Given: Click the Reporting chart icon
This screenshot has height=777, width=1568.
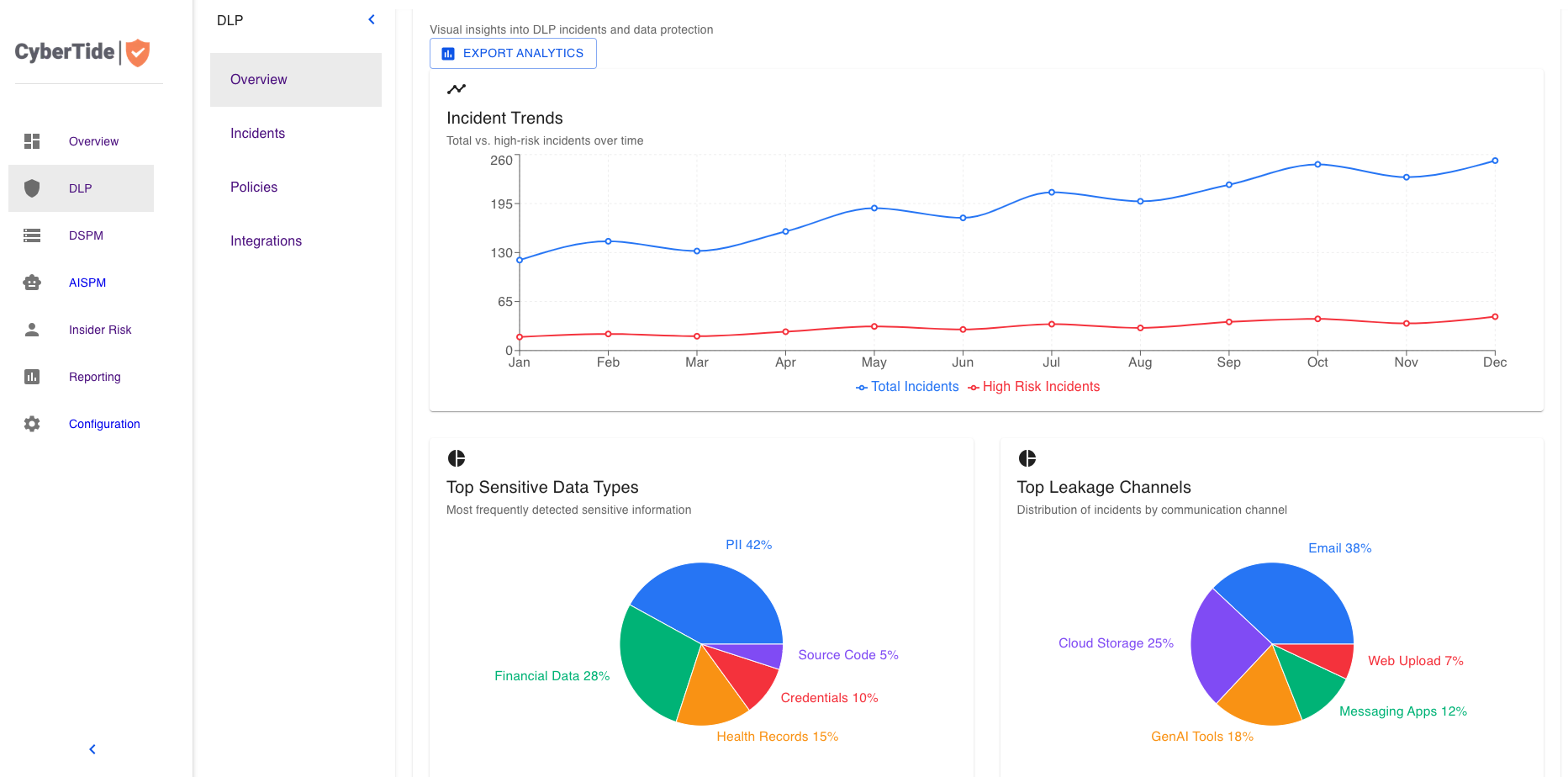Looking at the screenshot, I should [32, 377].
